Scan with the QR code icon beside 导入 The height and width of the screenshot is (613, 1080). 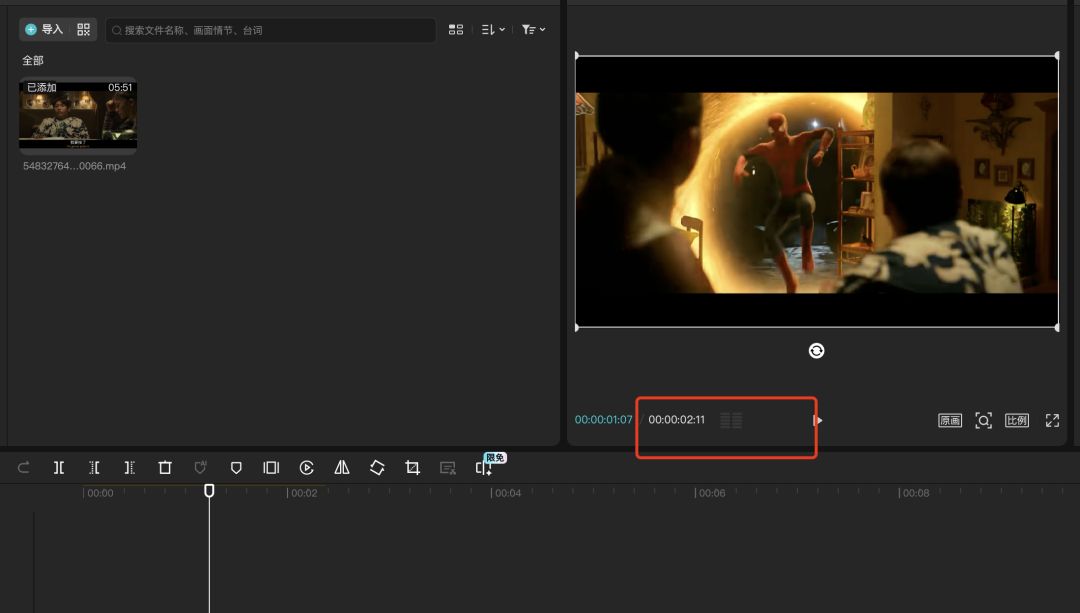click(x=83, y=30)
